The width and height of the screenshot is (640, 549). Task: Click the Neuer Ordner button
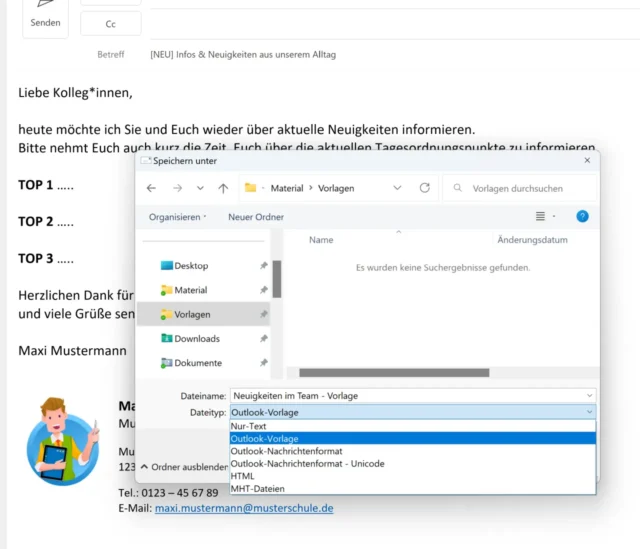pyautogui.click(x=256, y=217)
